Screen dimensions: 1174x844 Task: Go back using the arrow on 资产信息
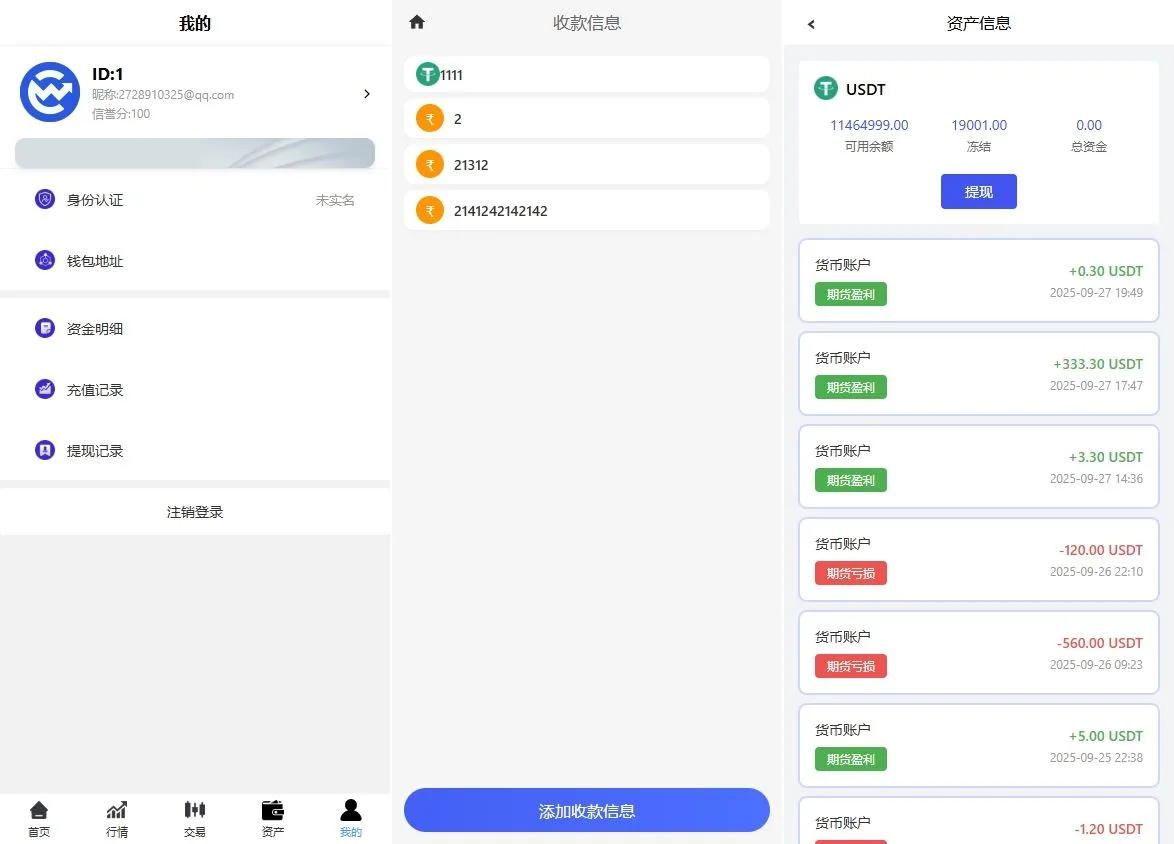tap(811, 23)
